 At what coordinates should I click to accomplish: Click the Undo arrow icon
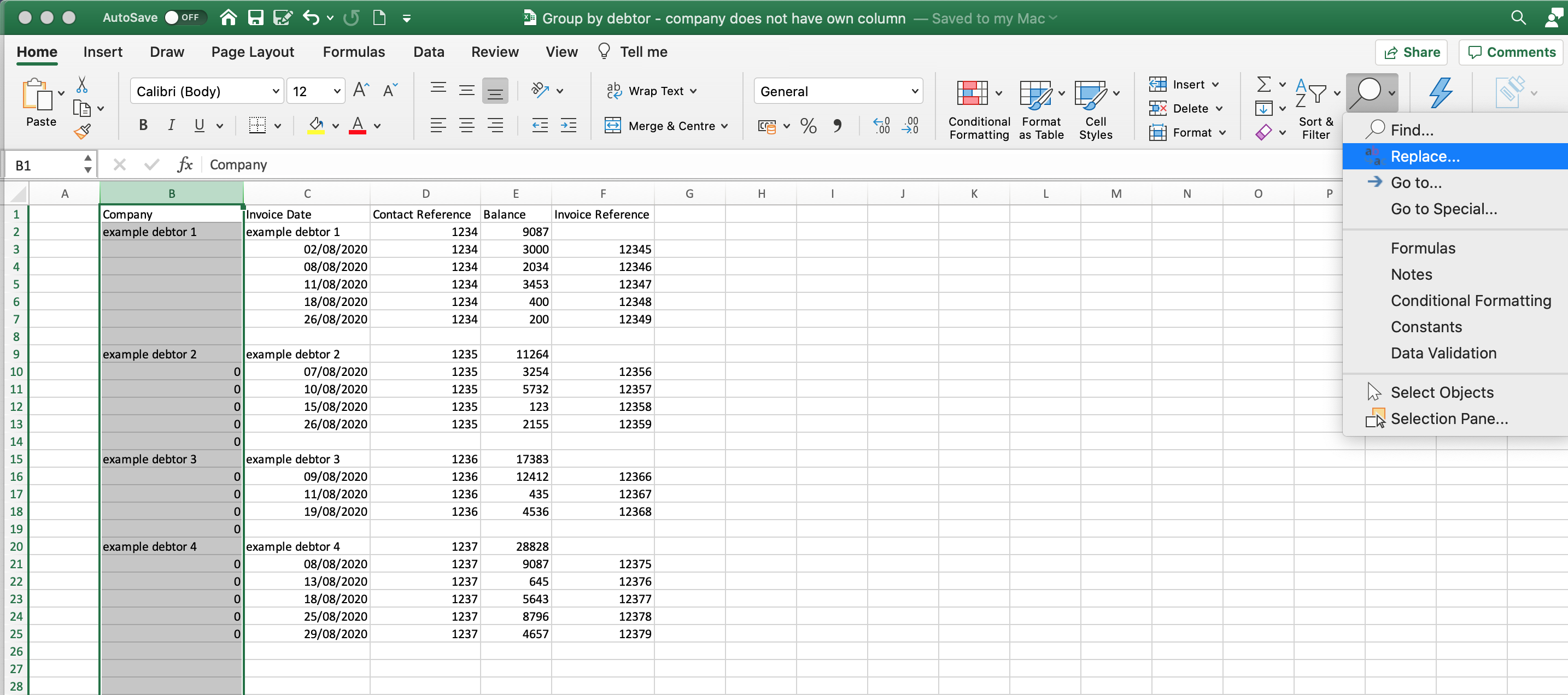311,17
